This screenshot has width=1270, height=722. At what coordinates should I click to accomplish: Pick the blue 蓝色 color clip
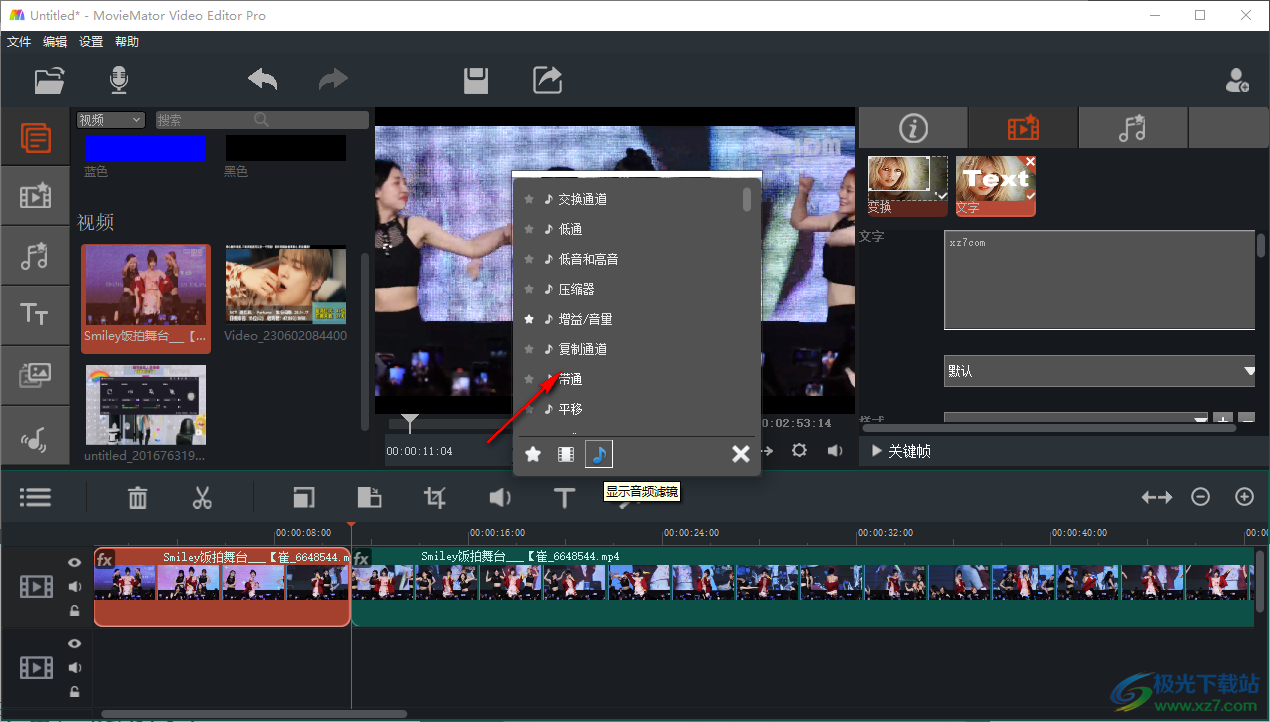pyautogui.click(x=145, y=148)
